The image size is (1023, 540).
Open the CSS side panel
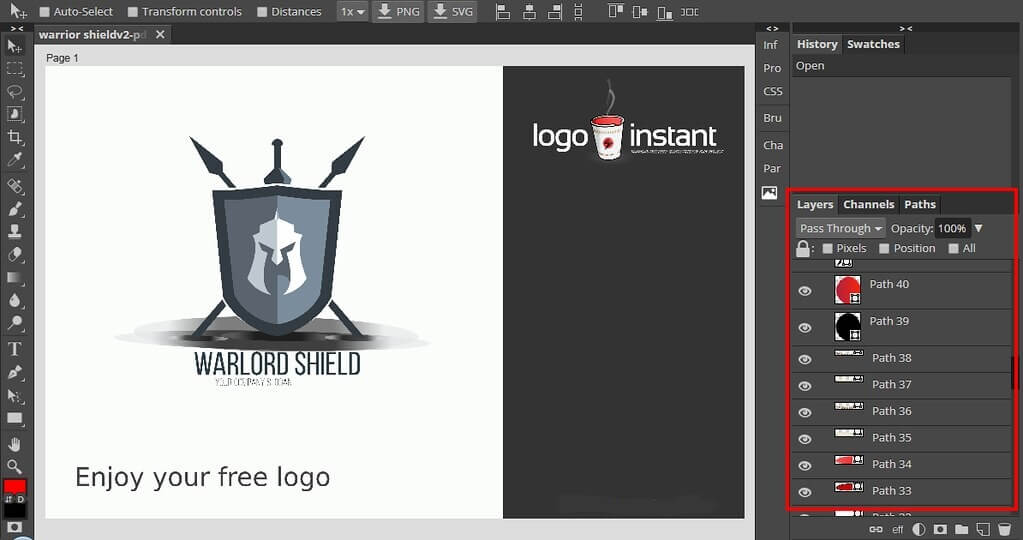point(772,91)
